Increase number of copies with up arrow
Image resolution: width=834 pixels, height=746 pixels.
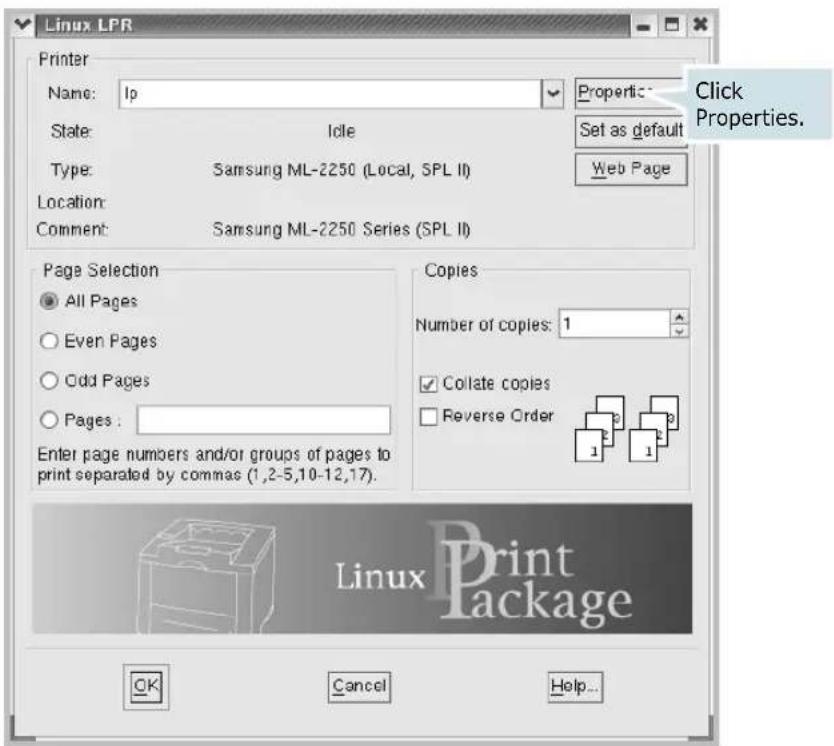coord(679,317)
